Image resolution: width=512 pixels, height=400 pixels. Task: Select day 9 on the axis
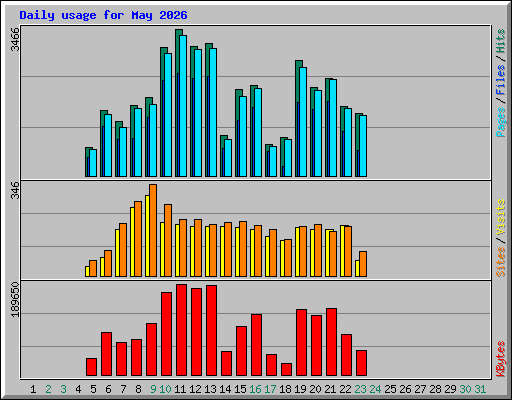click(x=153, y=389)
